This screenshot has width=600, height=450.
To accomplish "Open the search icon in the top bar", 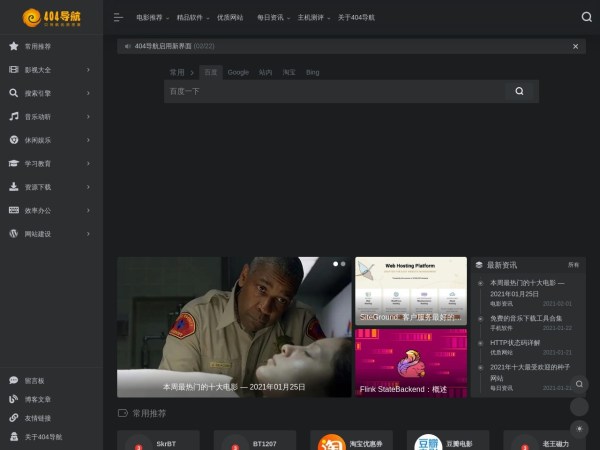I will pyautogui.click(x=586, y=17).
